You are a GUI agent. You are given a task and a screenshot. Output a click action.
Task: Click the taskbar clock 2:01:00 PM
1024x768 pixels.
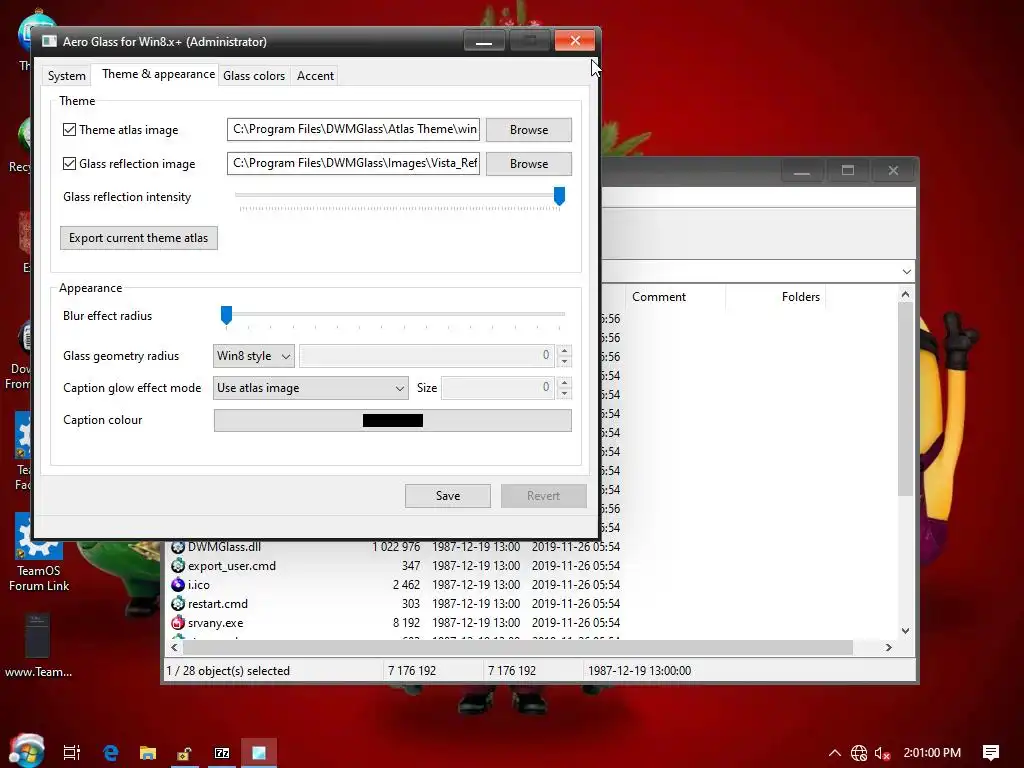[x=932, y=752]
